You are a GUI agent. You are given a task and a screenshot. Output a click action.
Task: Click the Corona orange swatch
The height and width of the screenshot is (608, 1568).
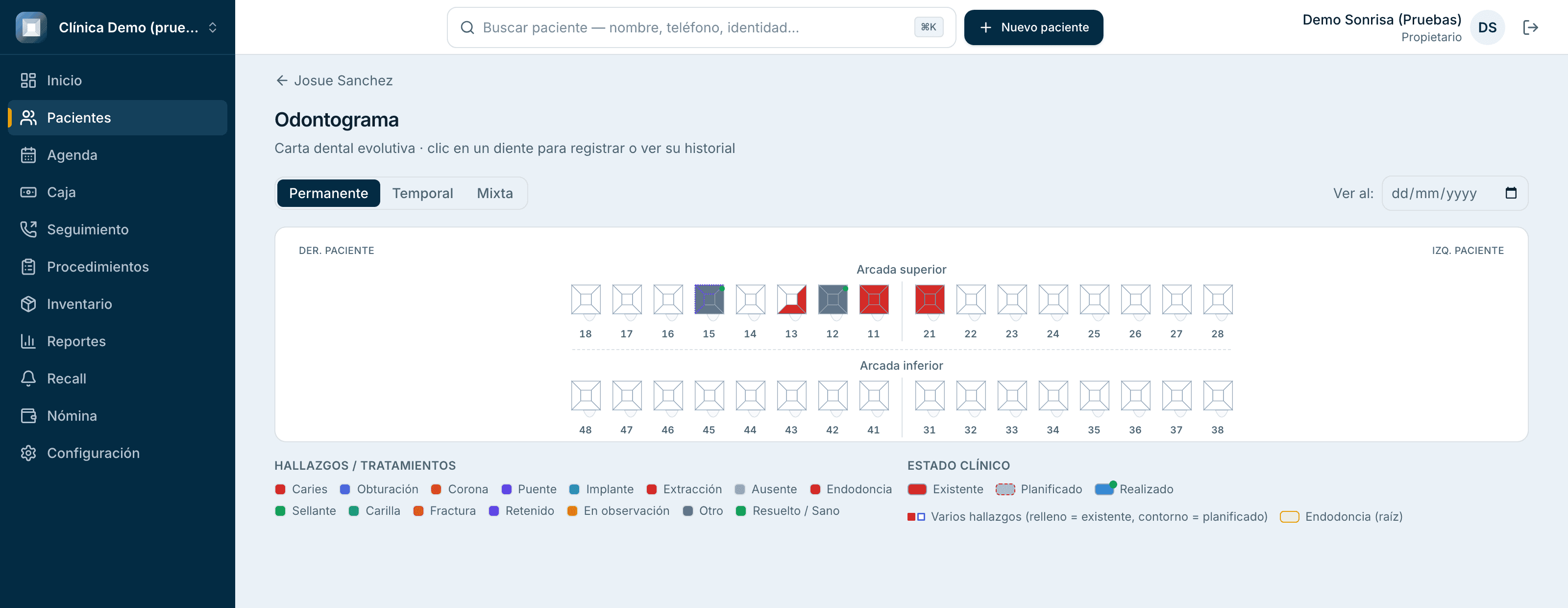(436, 489)
